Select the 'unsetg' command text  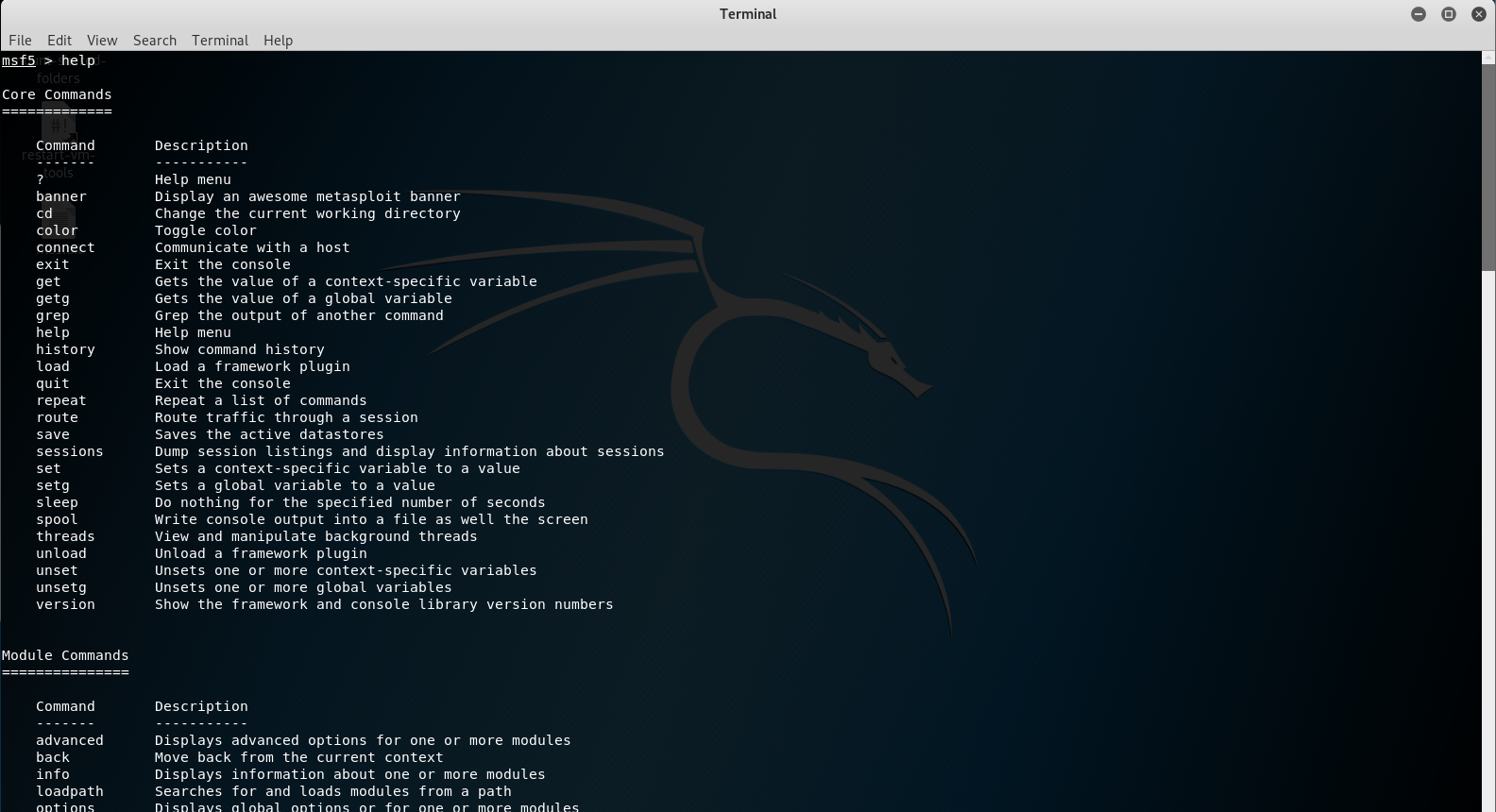61,587
